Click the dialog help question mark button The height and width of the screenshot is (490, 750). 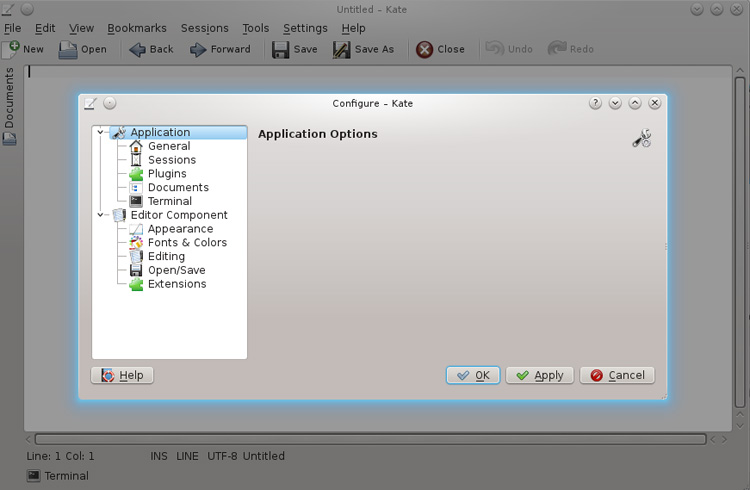coord(595,103)
